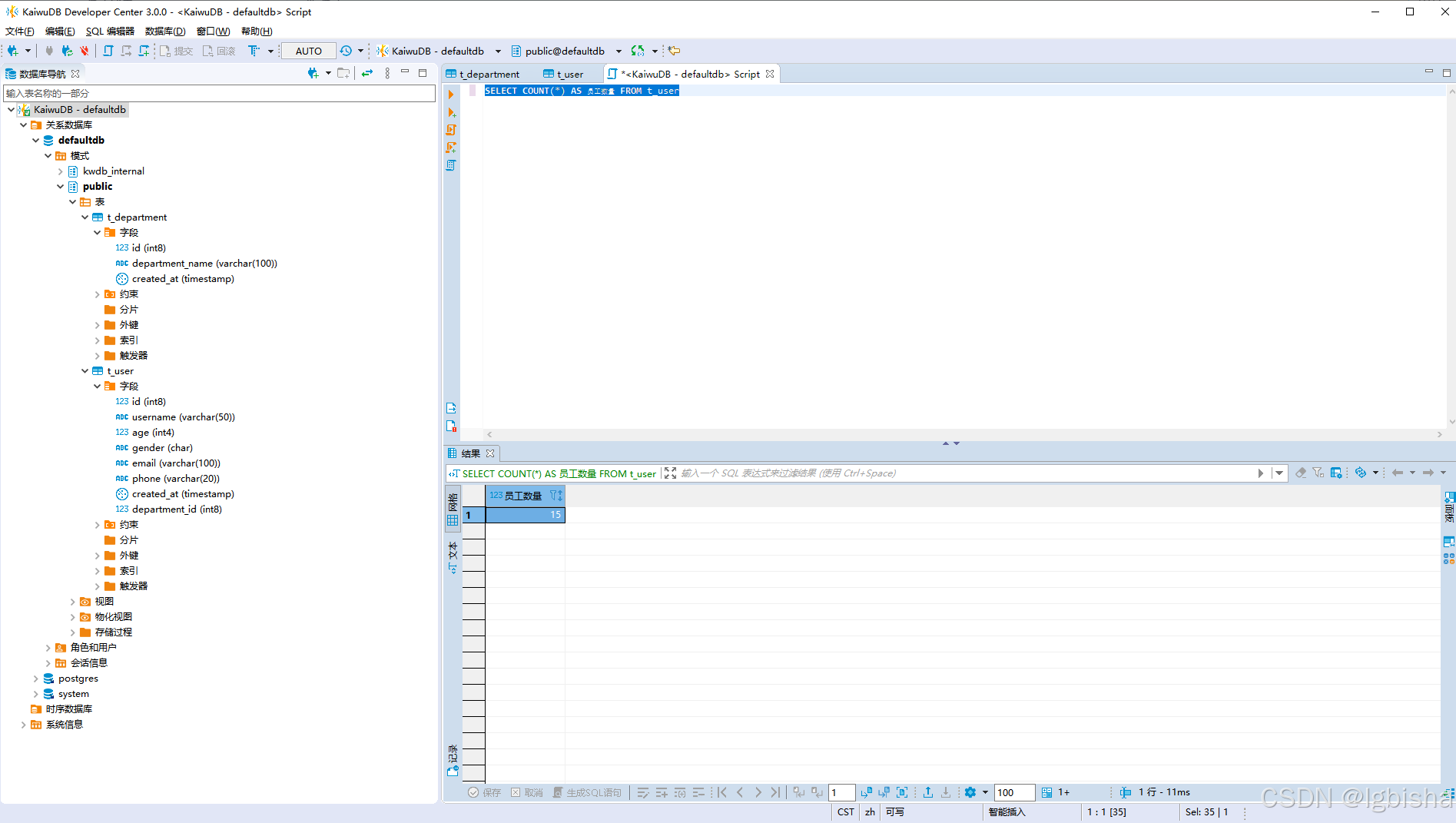Open the filter history dropdown arrow
The width and height of the screenshot is (1456, 823).
click(x=1279, y=473)
